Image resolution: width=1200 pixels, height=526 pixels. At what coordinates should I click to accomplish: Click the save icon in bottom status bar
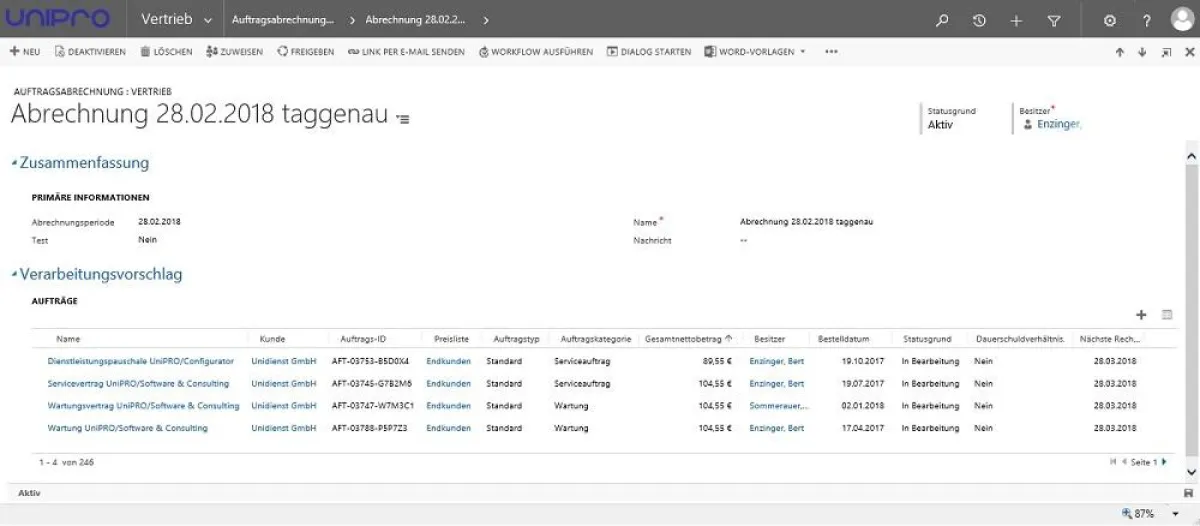point(1188,494)
